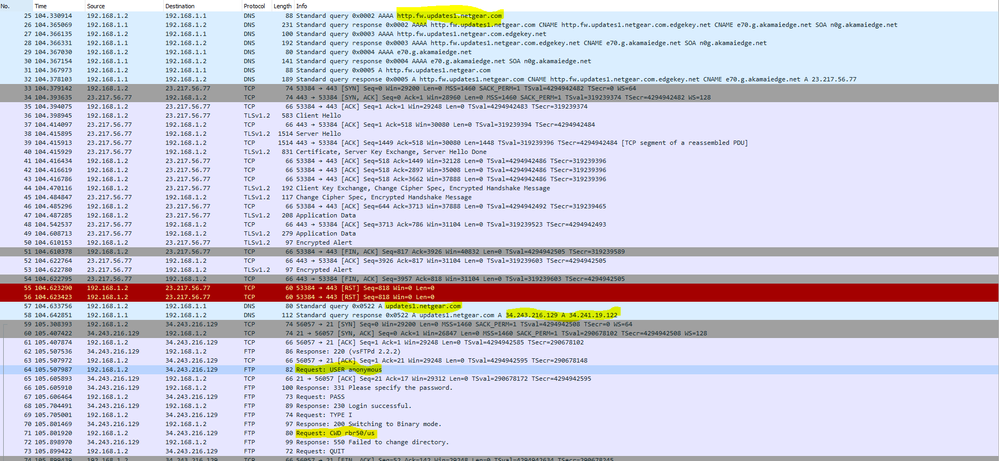Screen dimensions: 999x461
Task: Select packet 33 SYN to port 443
Action: pos(500,89)
